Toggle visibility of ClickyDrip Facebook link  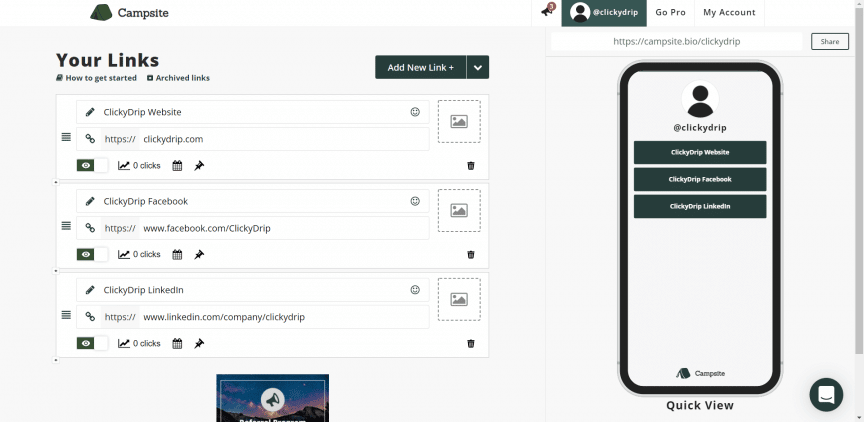click(92, 255)
